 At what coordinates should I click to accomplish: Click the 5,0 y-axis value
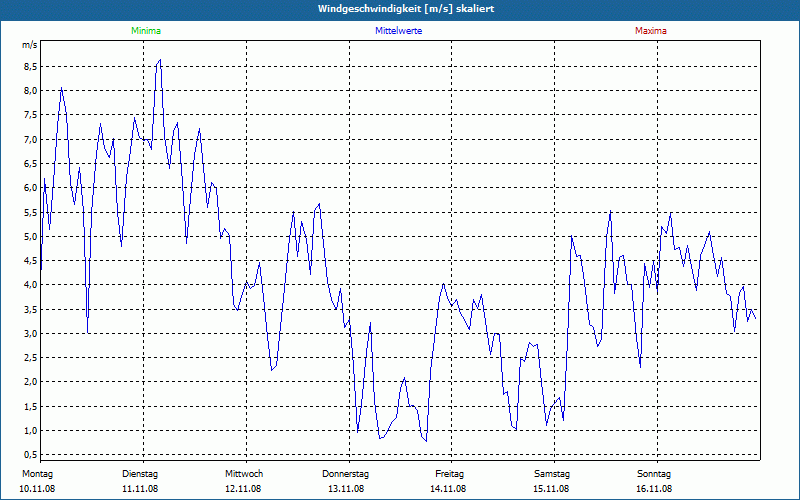[x=30, y=237]
